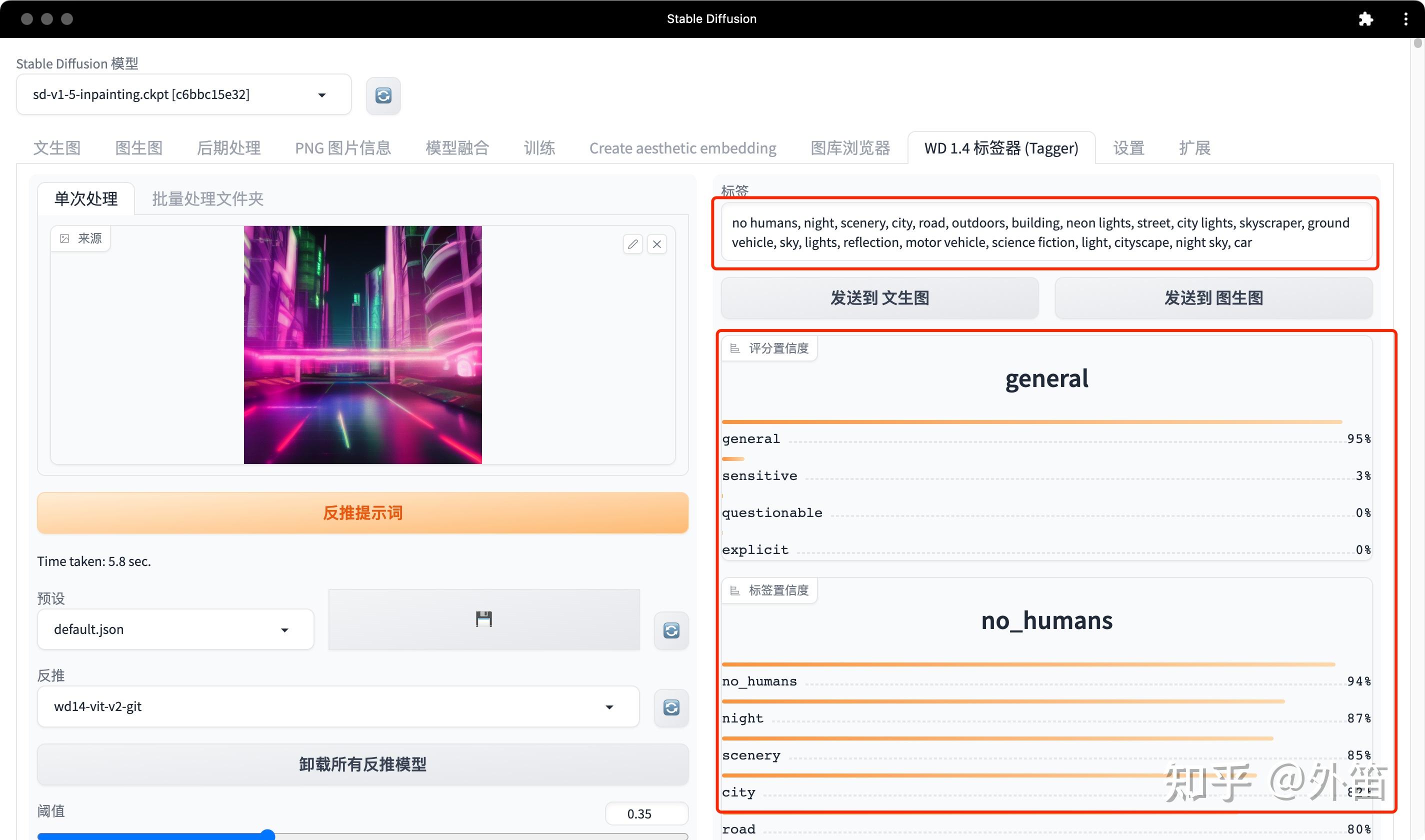Click the neon city source image thumbnail
The image size is (1425, 840).
(x=363, y=344)
